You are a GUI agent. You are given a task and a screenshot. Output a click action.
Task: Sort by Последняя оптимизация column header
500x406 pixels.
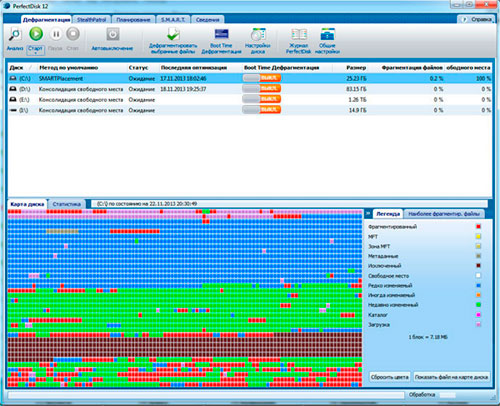point(200,68)
